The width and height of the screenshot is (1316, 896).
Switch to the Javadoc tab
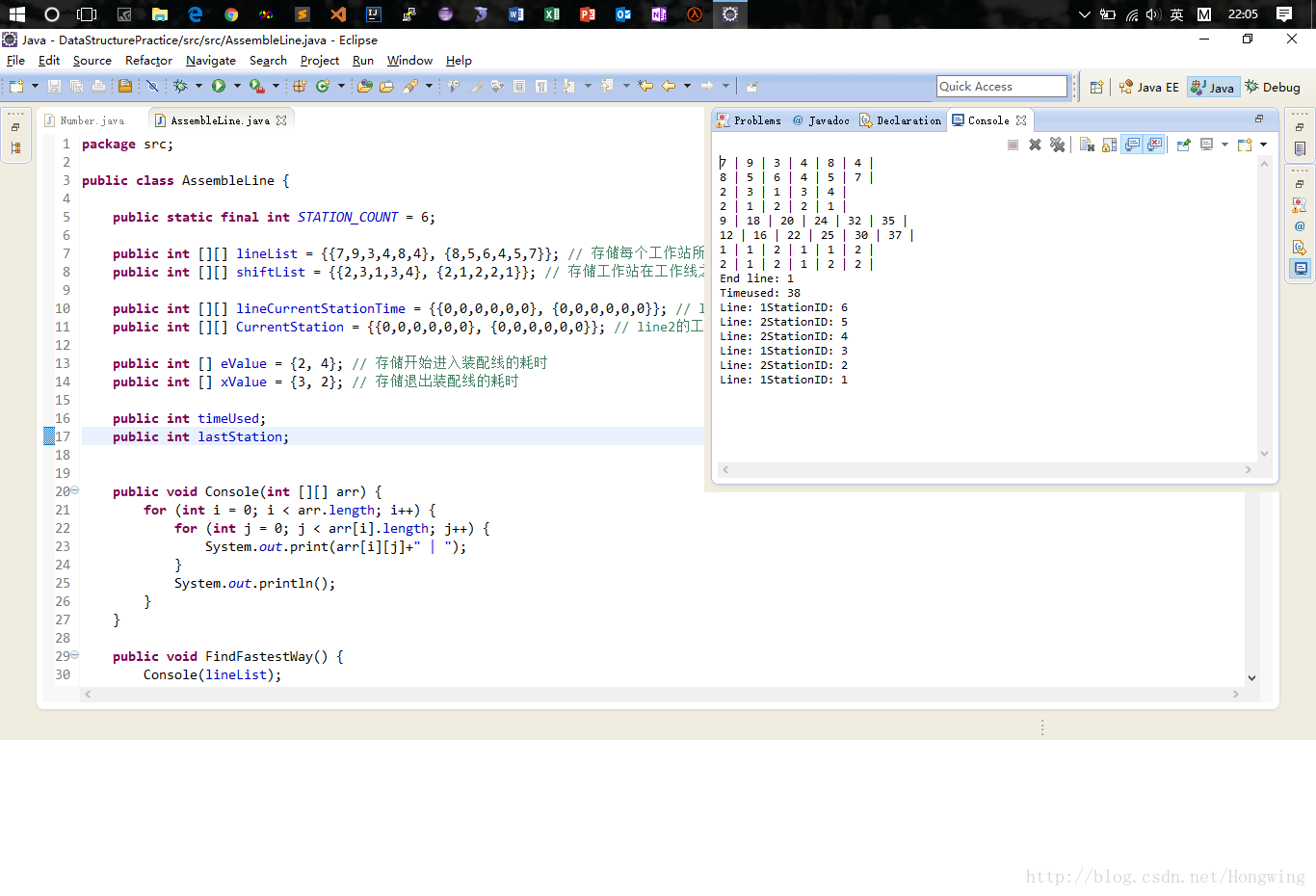click(x=821, y=120)
